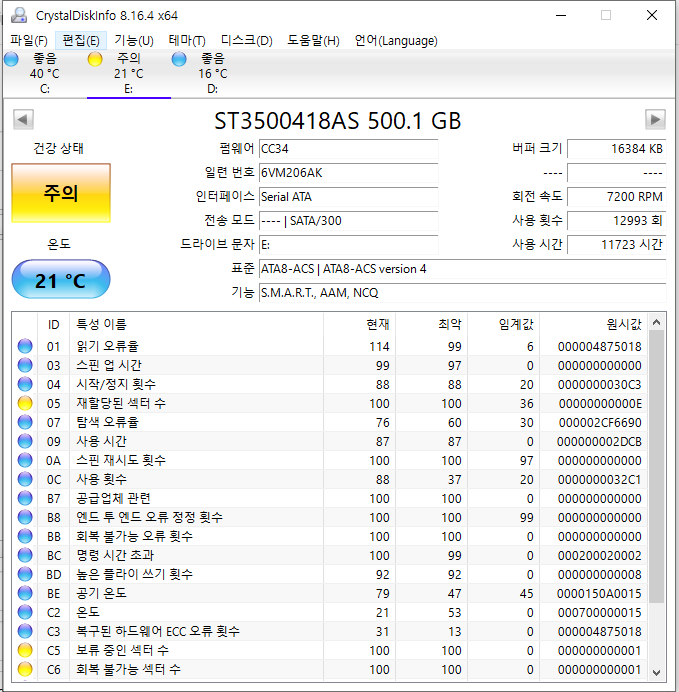Click the 임계값 column header

(x=503, y=324)
